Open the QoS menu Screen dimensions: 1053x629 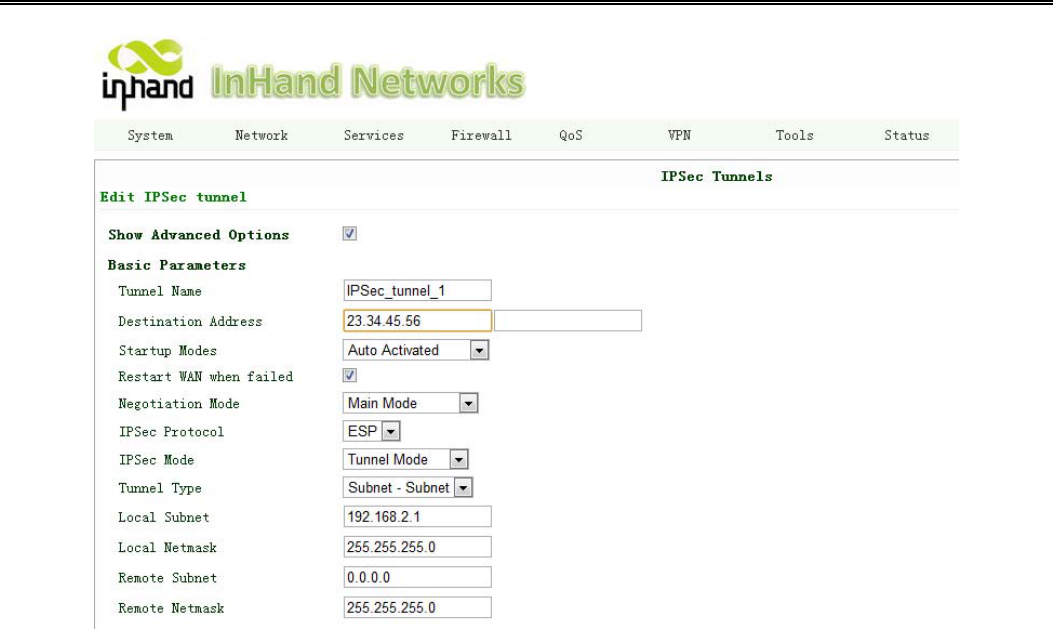(x=571, y=136)
